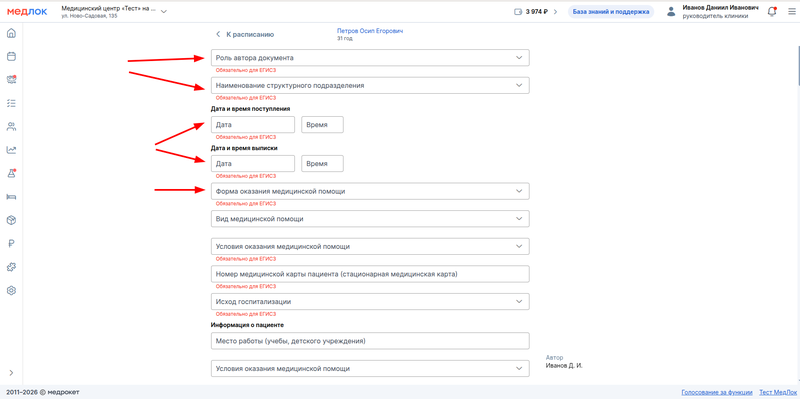Go back via К расписанию
Image resolution: width=800 pixels, height=399 pixels.
click(245, 34)
